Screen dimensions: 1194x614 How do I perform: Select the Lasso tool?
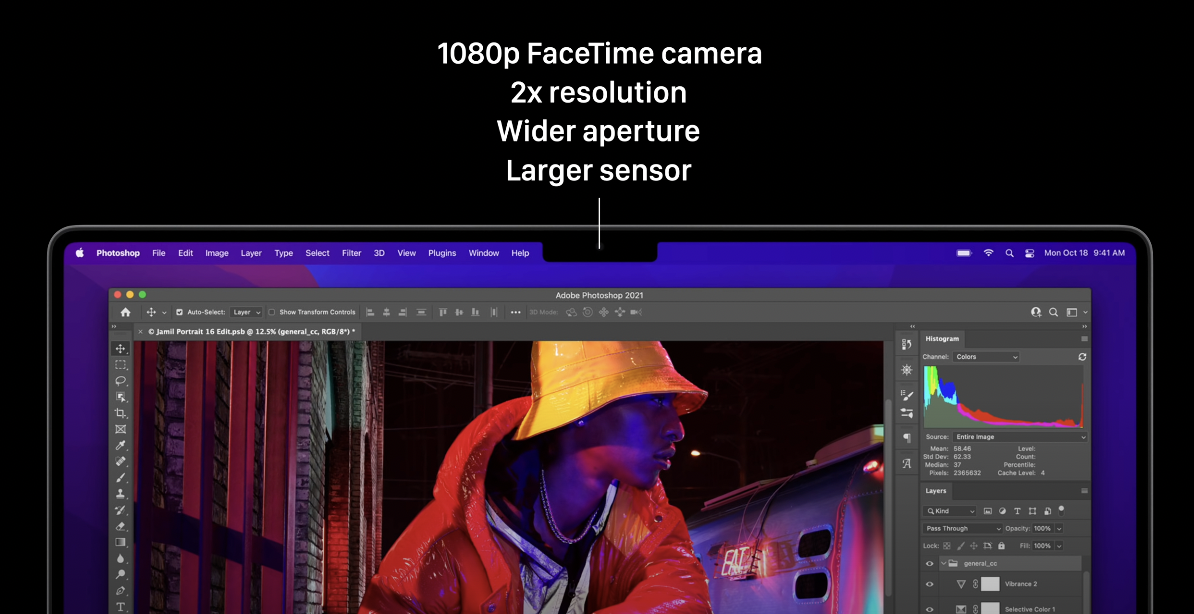pyautogui.click(x=120, y=381)
